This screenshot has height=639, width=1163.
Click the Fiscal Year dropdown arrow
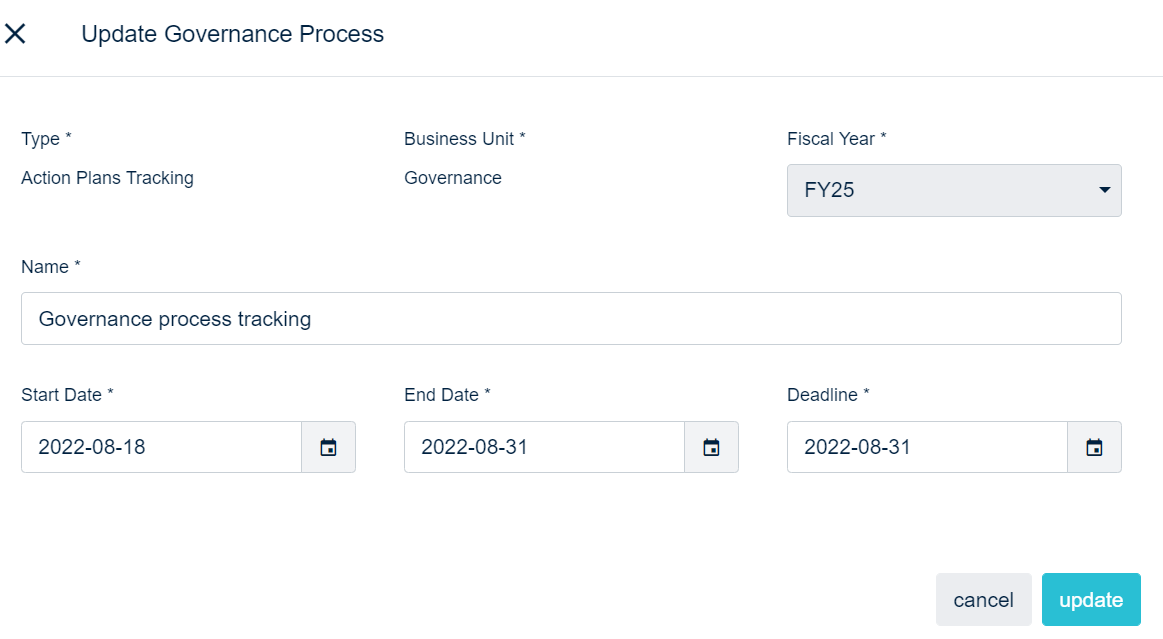(x=1104, y=190)
